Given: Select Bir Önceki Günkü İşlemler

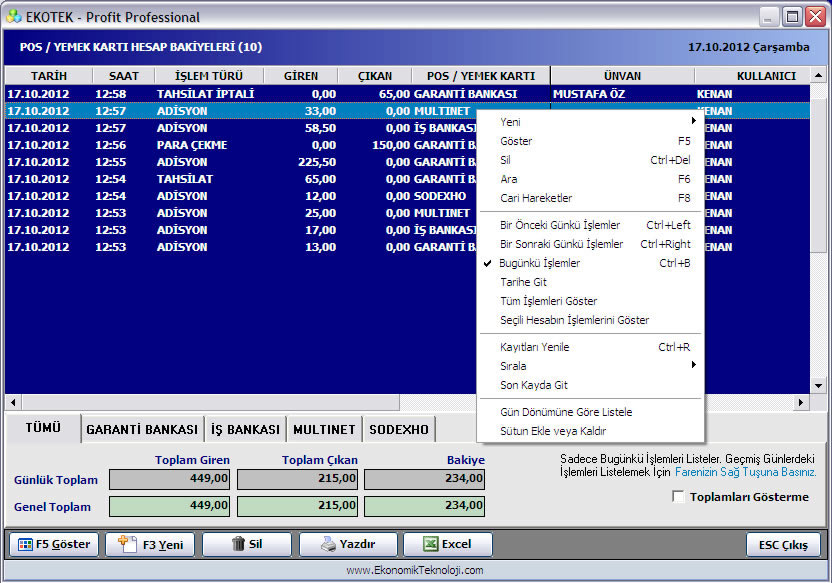Looking at the screenshot, I should (x=592, y=225).
